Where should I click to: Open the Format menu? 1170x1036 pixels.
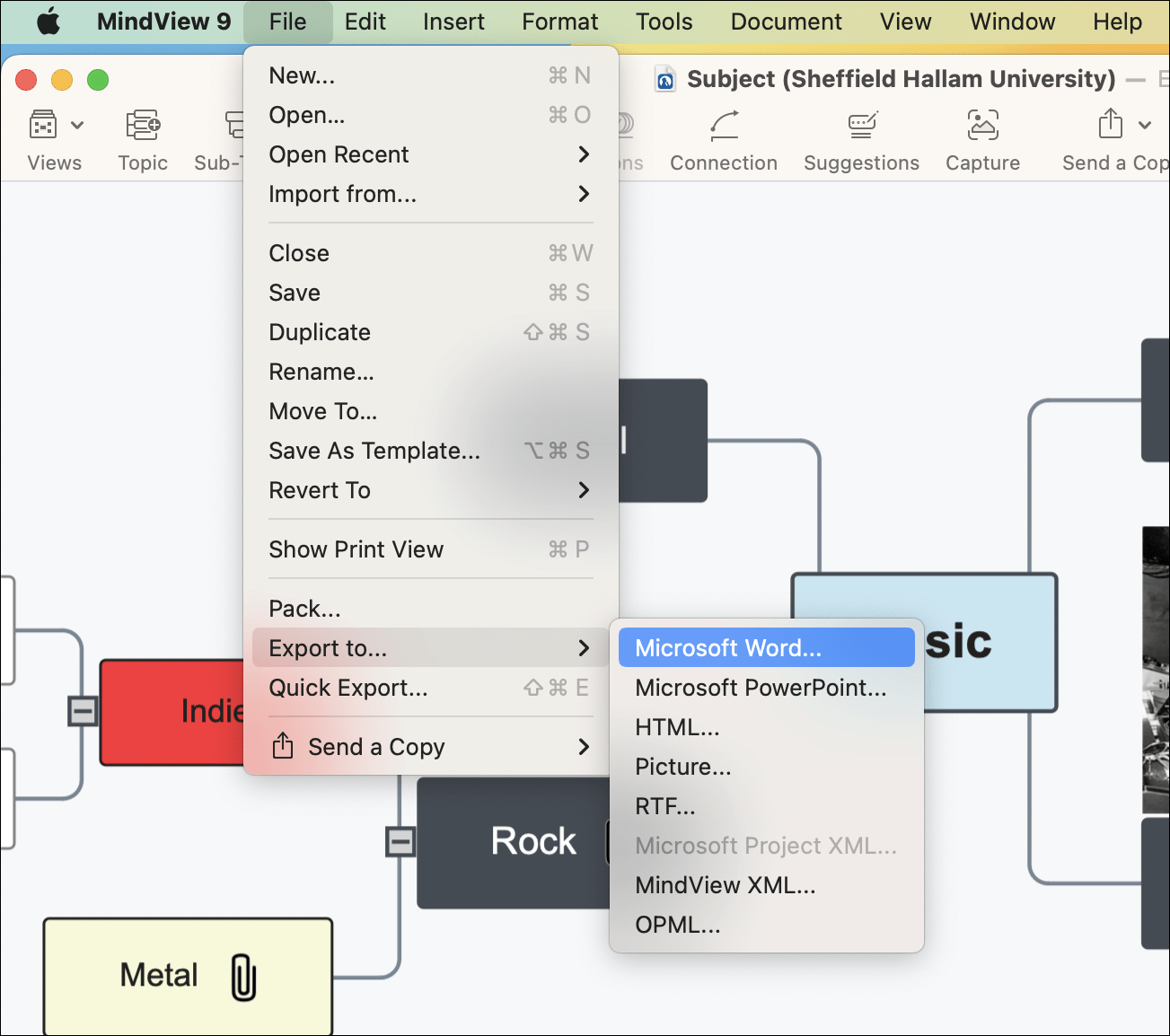(x=559, y=22)
